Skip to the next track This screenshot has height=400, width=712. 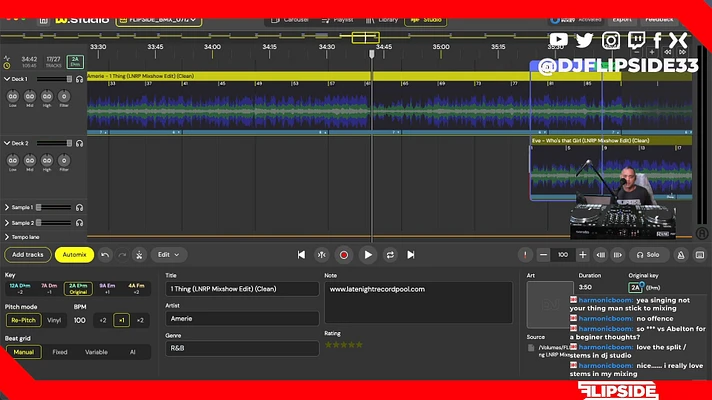coord(410,255)
